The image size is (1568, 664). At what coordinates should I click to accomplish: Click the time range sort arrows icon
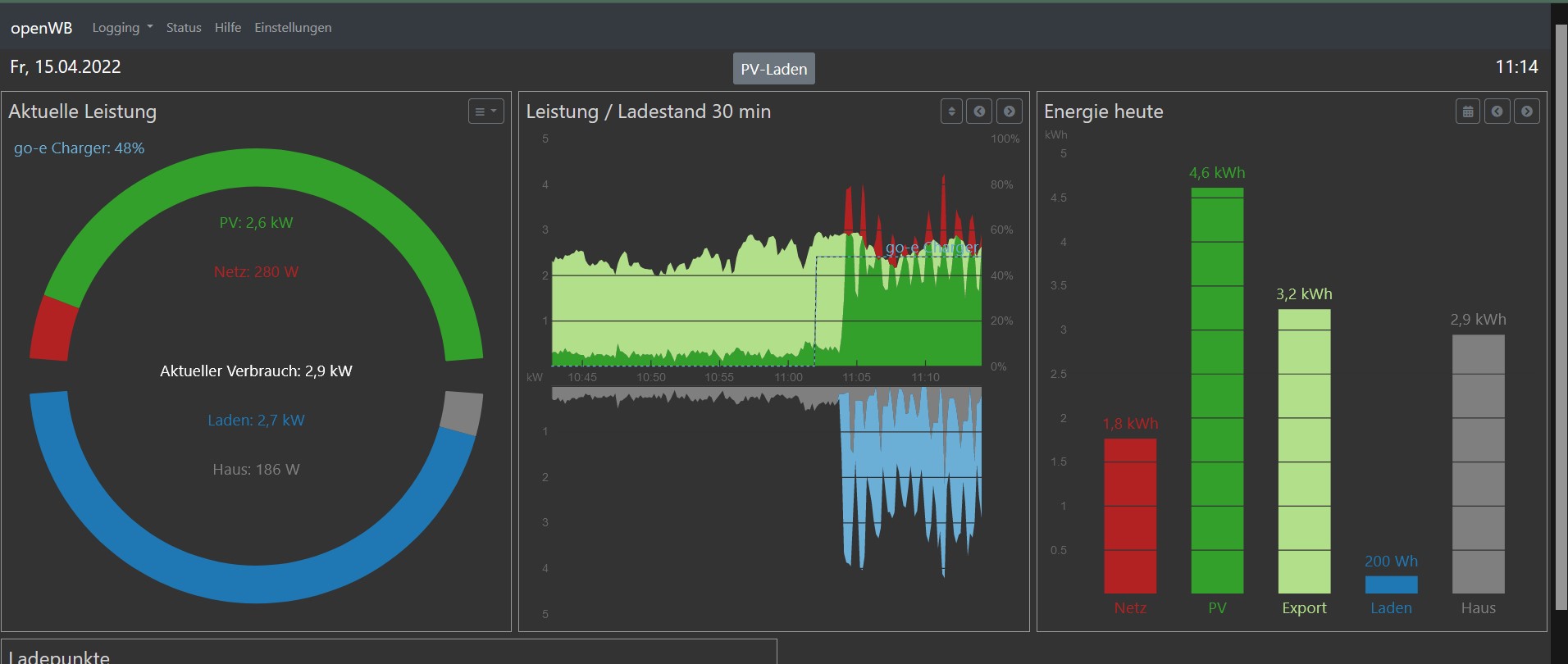click(x=951, y=111)
